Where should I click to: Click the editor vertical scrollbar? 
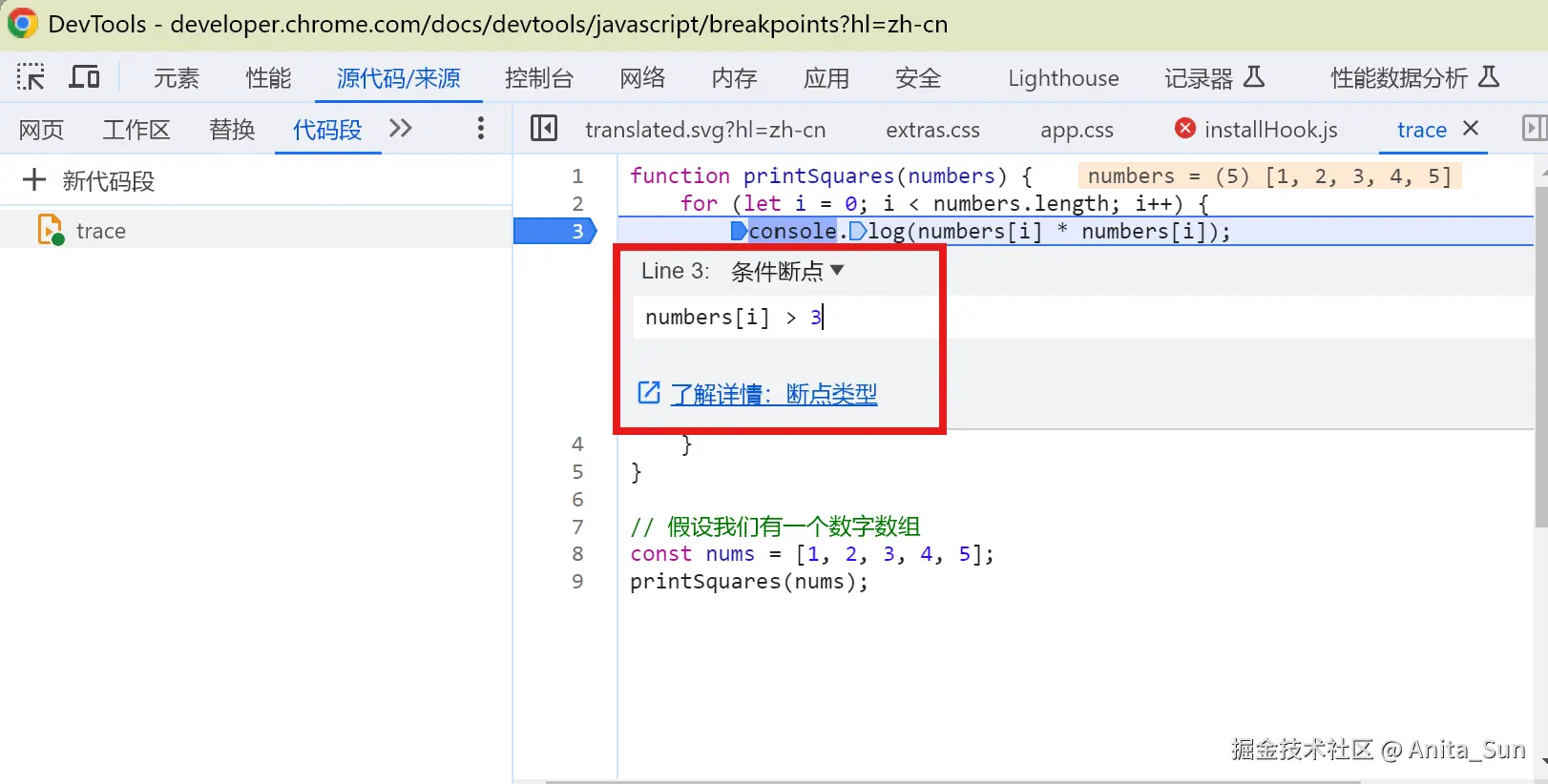click(x=1540, y=356)
